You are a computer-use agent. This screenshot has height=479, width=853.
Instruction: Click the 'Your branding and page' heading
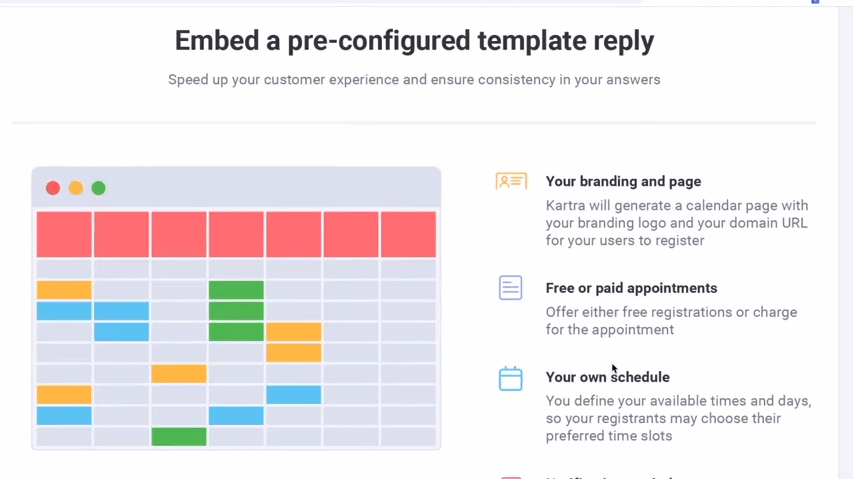click(x=623, y=182)
